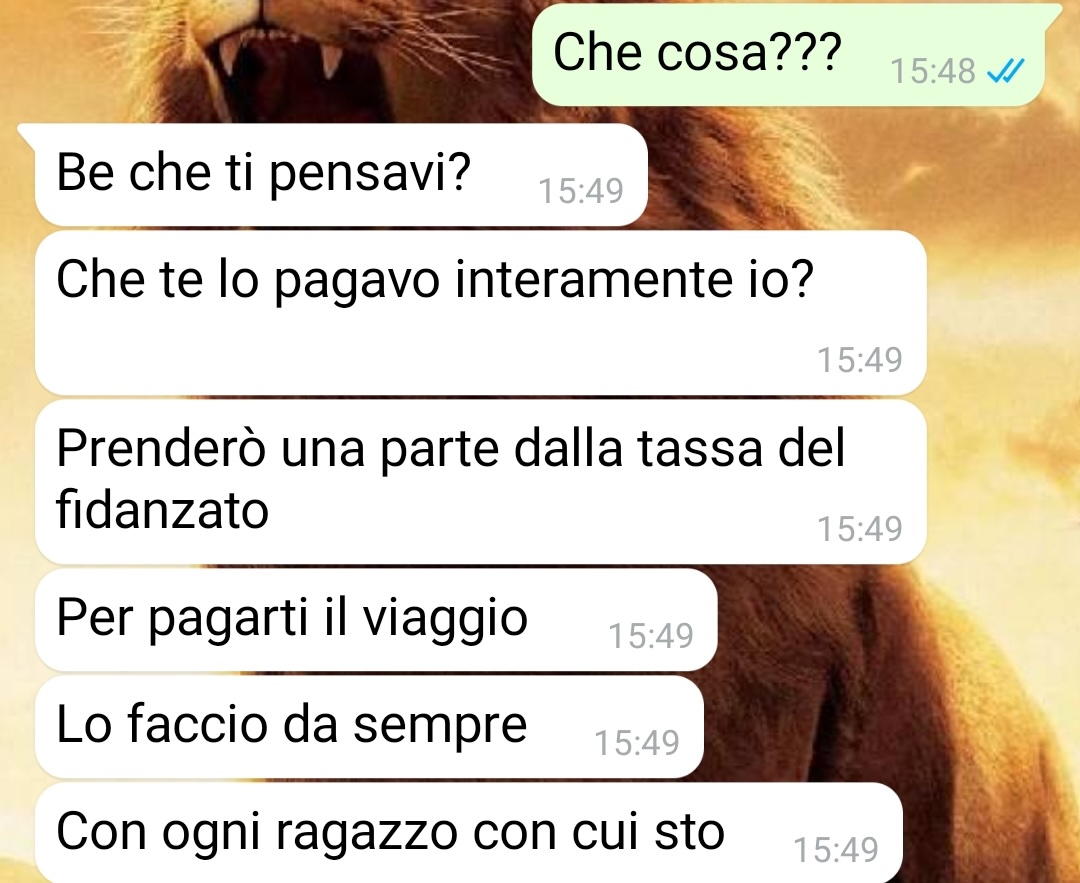Tap timestamp beside "Lo faccio da sempre"
1080x883 pixels.
point(637,742)
